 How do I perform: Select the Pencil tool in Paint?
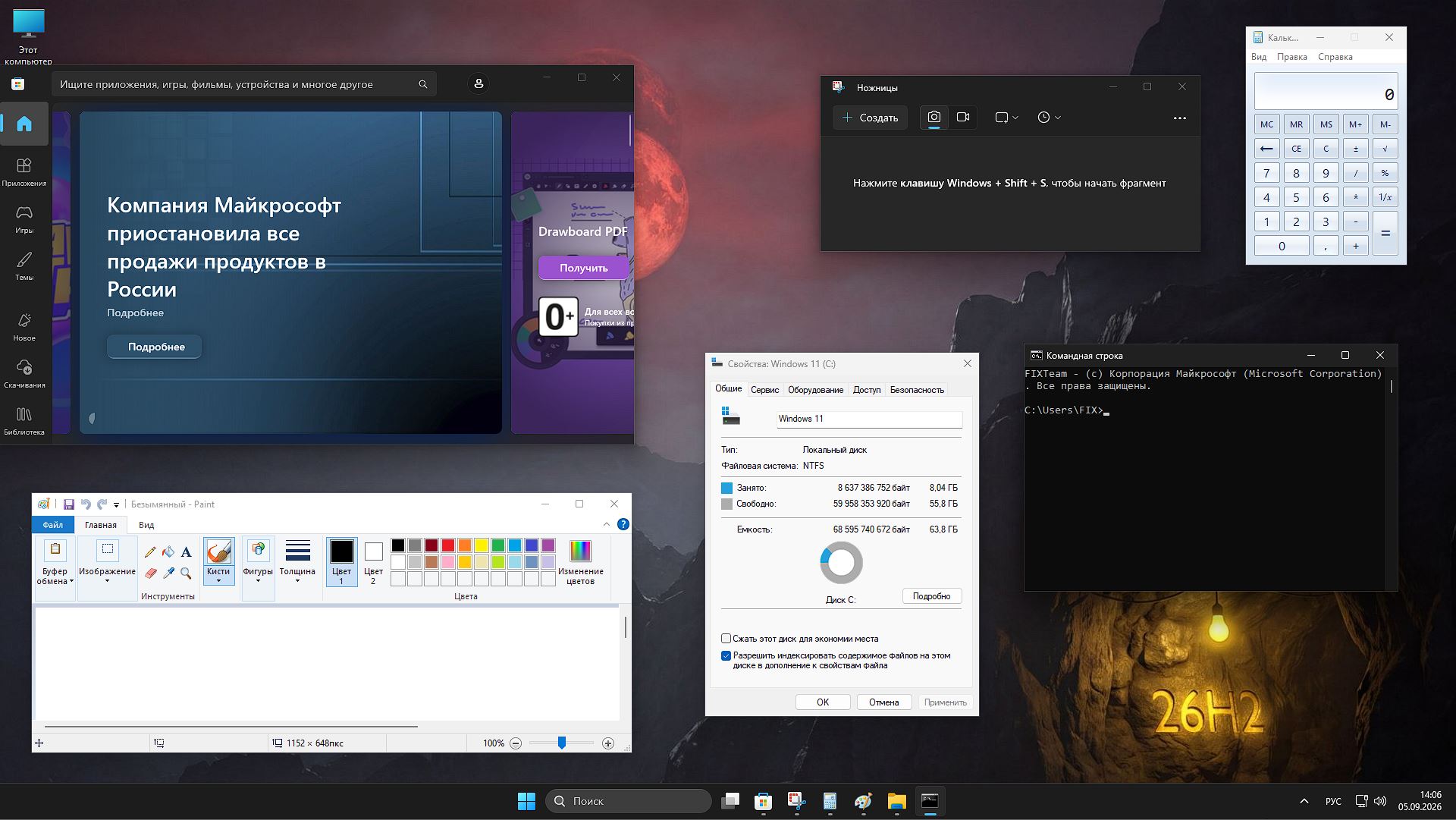[x=150, y=552]
